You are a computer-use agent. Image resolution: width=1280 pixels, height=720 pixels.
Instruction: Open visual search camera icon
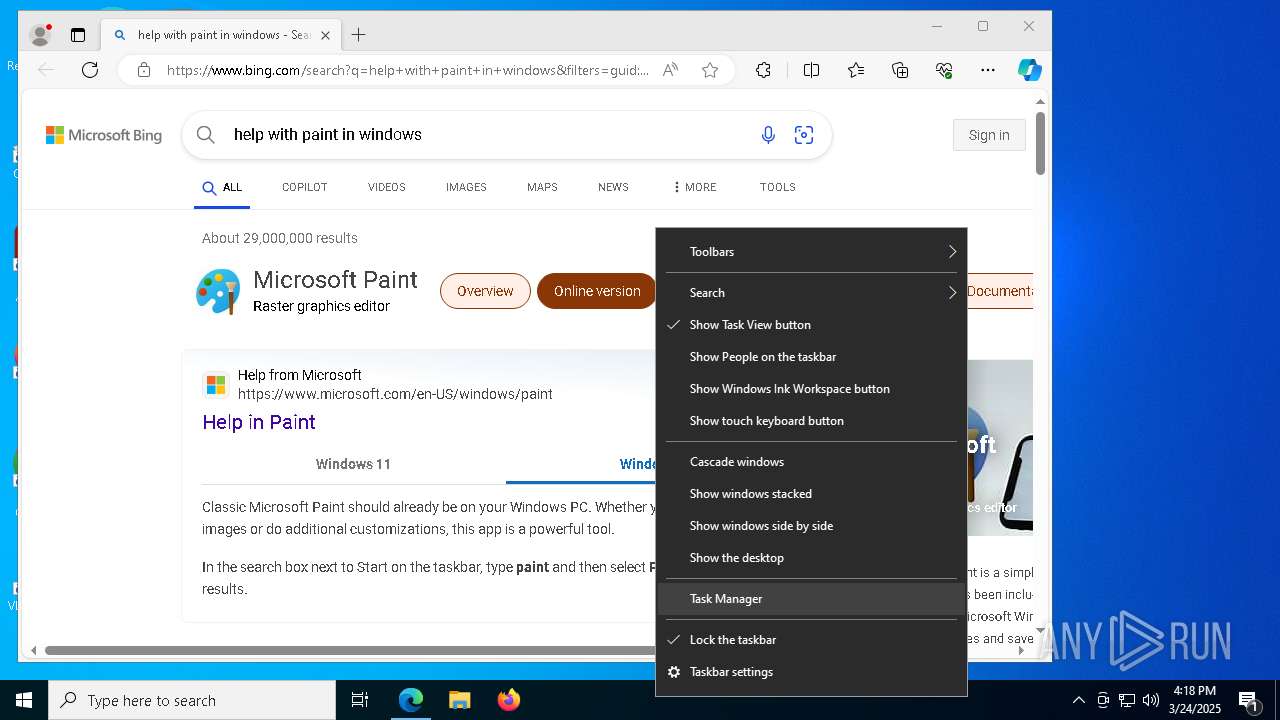[804, 135]
